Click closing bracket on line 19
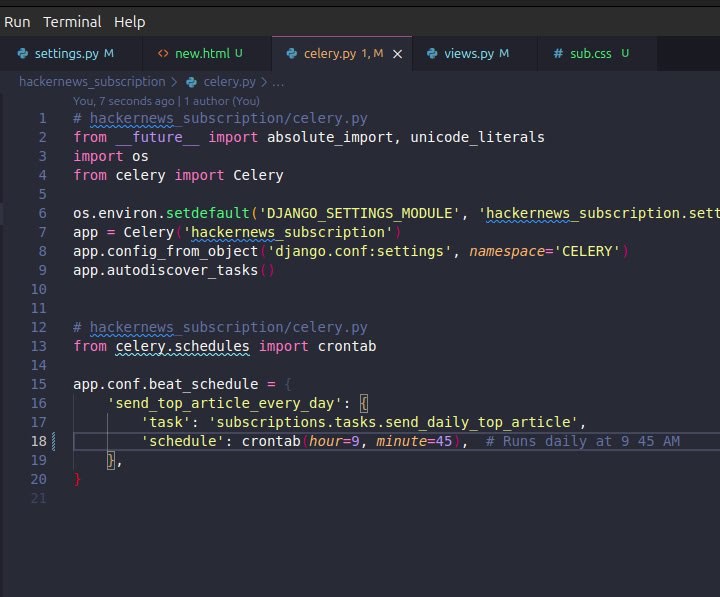This screenshot has height=597, width=720. [x=111, y=460]
